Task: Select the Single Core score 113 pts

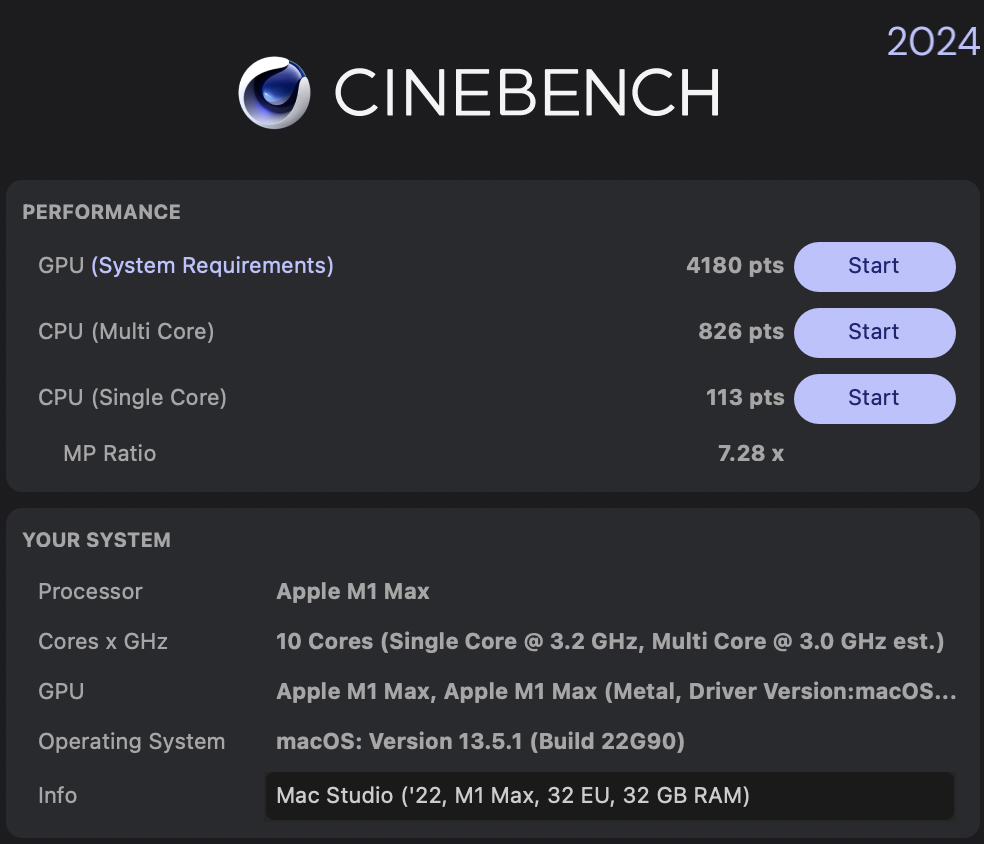Action: pyautogui.click(x=744, y=398)
